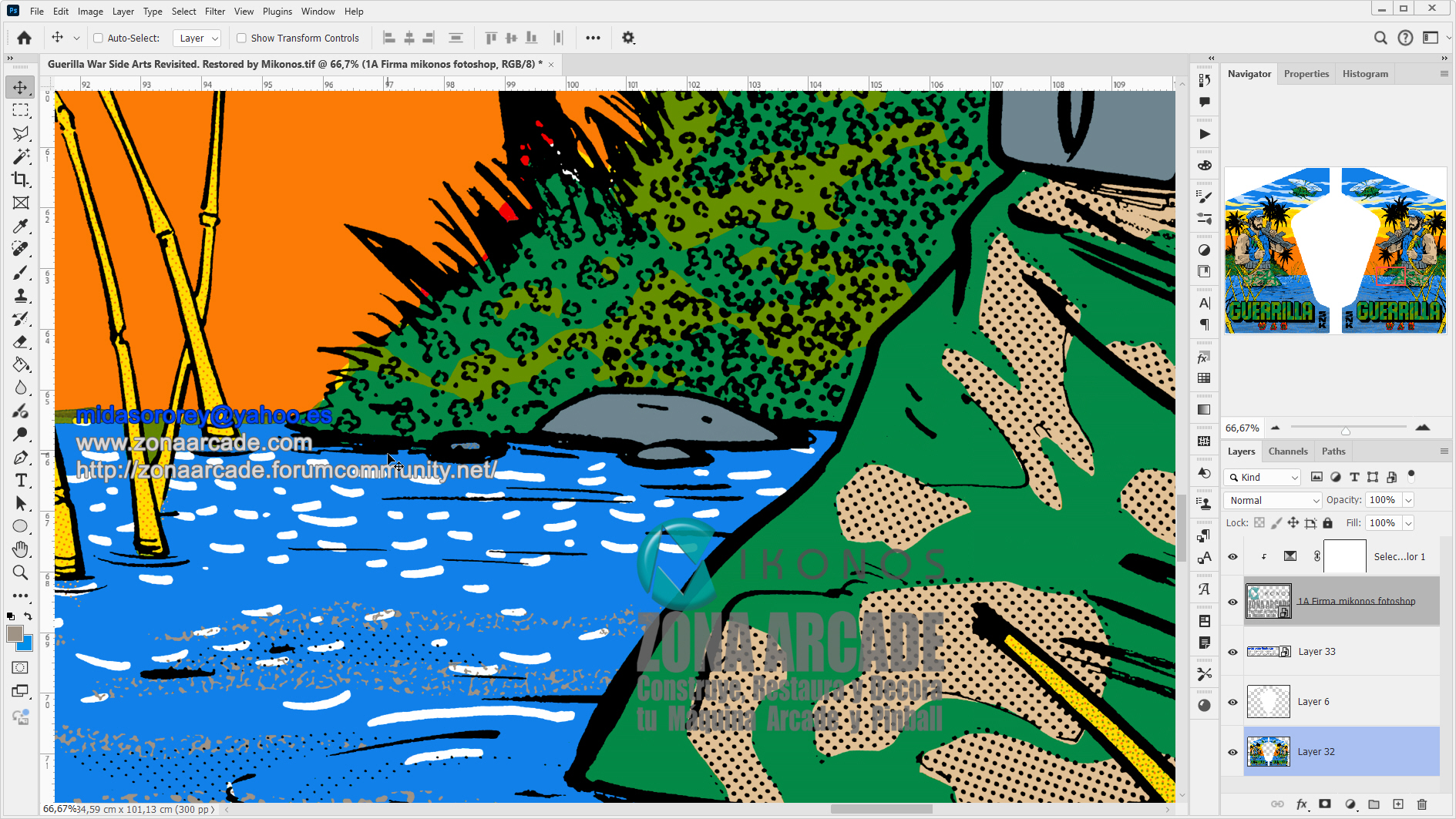Select the Hand tool
This screenshot has height=819, width=1456.
click(21, 549)
